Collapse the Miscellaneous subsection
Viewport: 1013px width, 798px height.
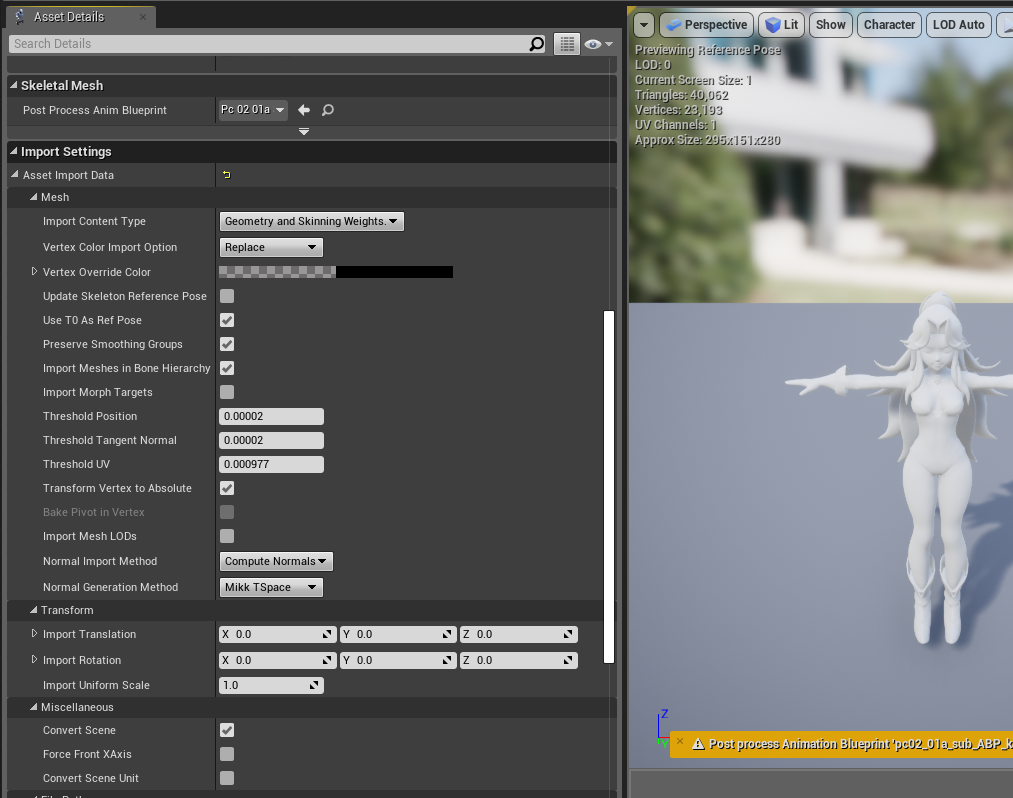[x=34, y=706]
